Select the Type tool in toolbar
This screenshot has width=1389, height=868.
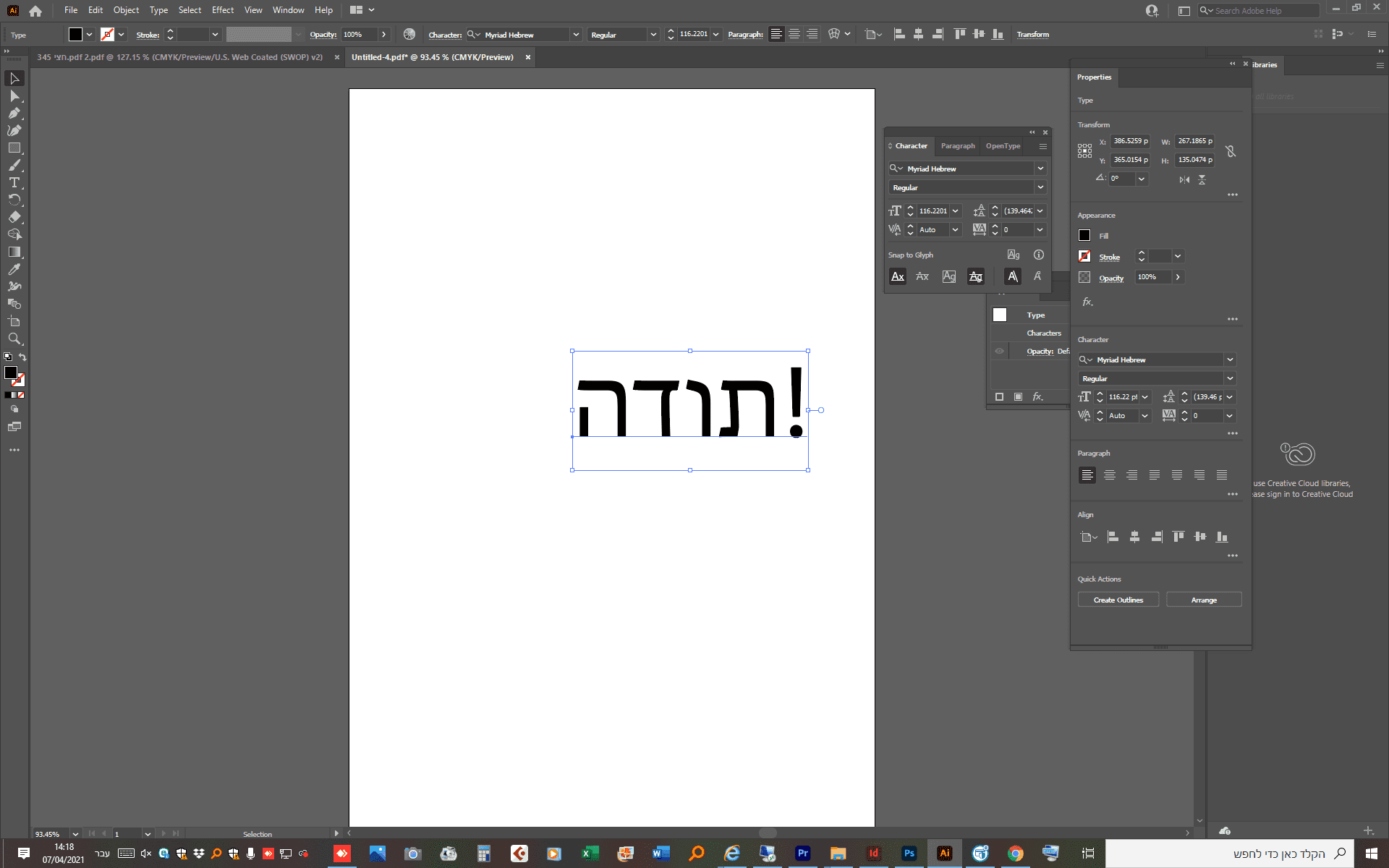tap(14, 182)
